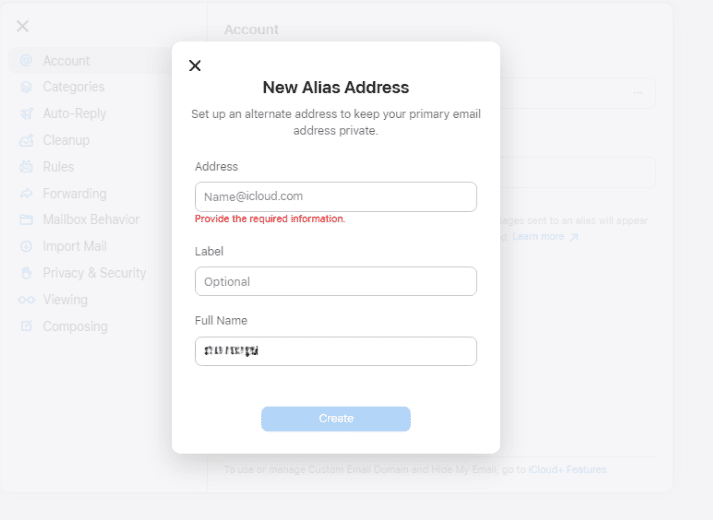Click the Viewing glasses icon
The height and width of the screenshot is (520, 713).
pyautogui.click(x=26, y=300)
